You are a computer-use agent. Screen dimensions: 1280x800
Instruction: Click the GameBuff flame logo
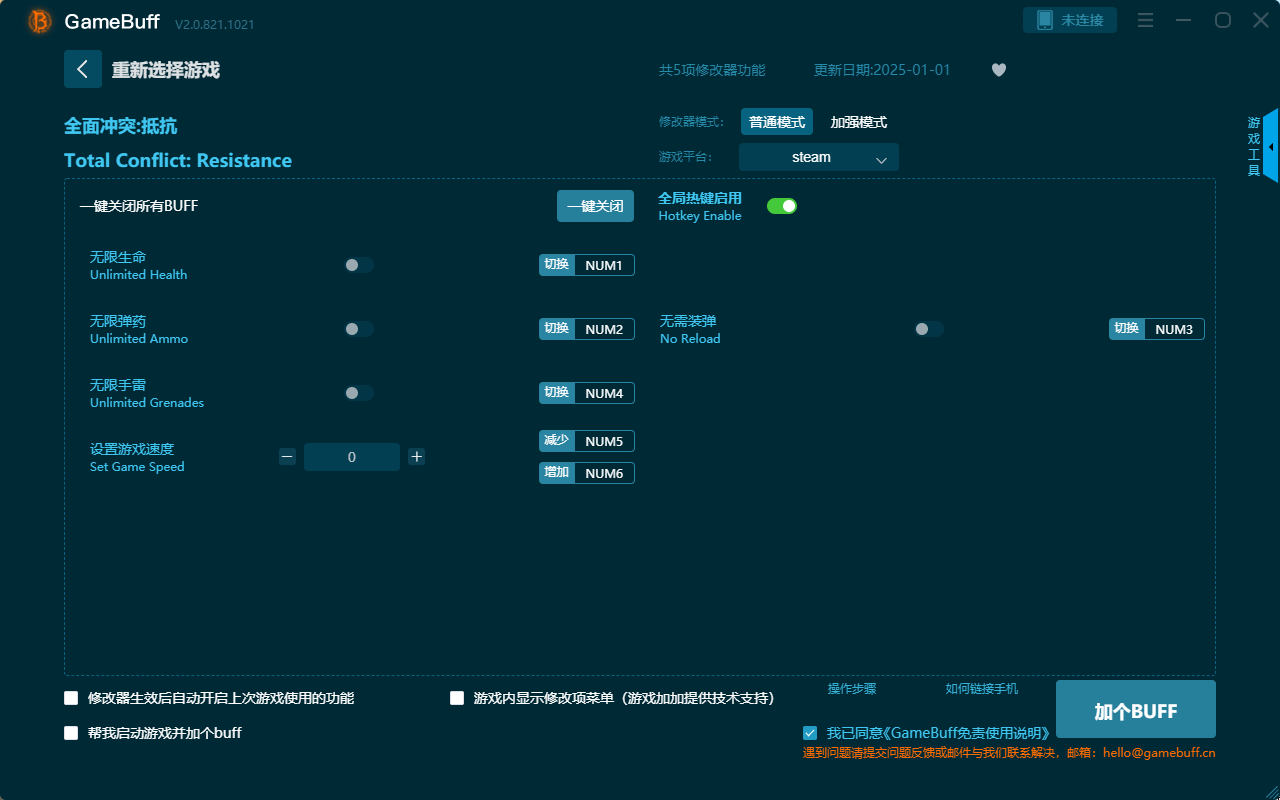[x=39, y=20]
